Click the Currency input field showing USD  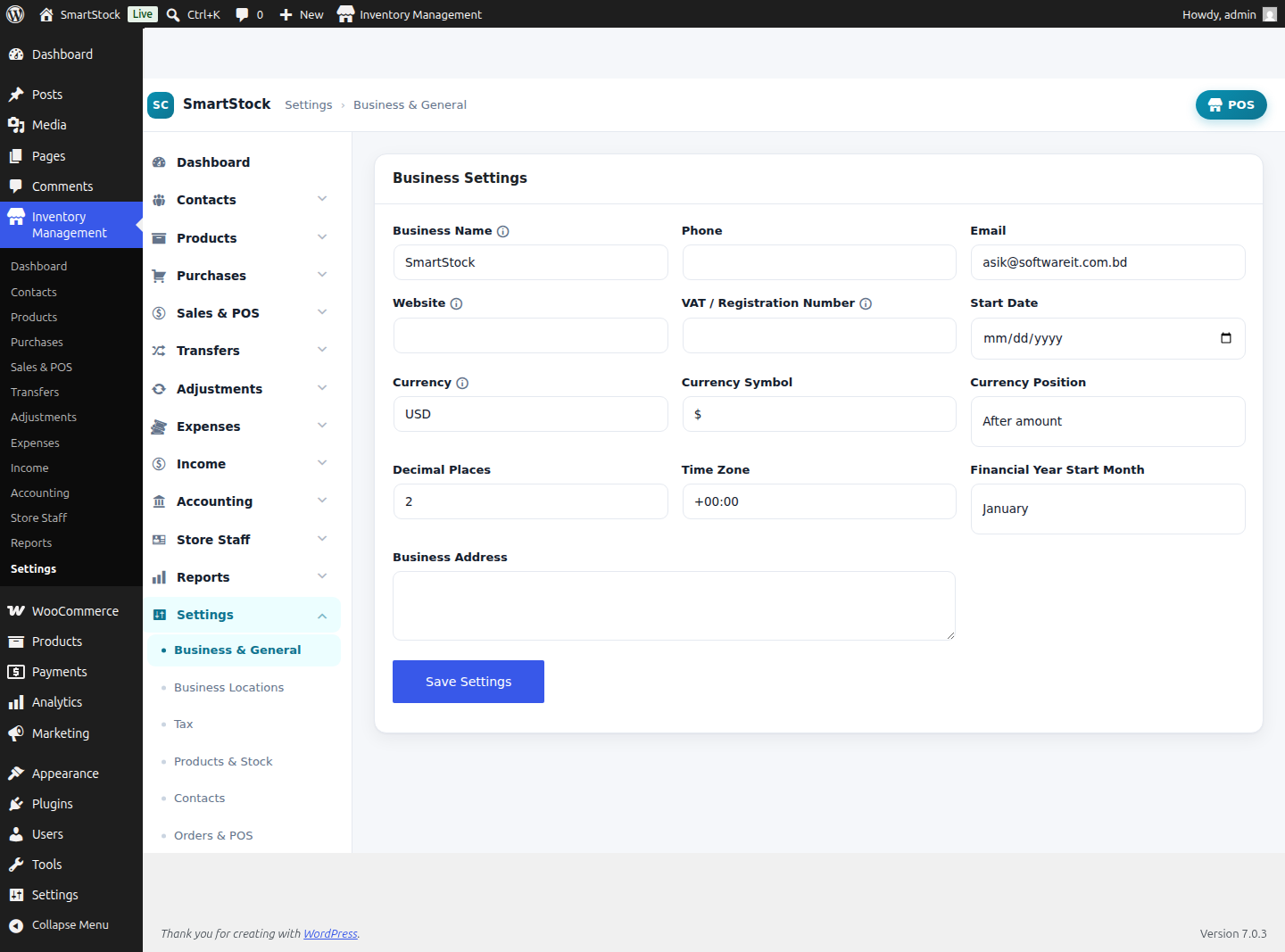(531, 414)
